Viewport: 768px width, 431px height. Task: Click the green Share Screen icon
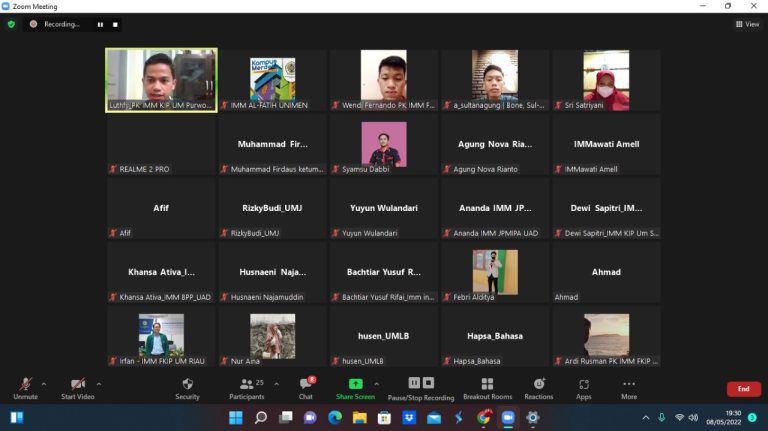[x=355, y=384]
